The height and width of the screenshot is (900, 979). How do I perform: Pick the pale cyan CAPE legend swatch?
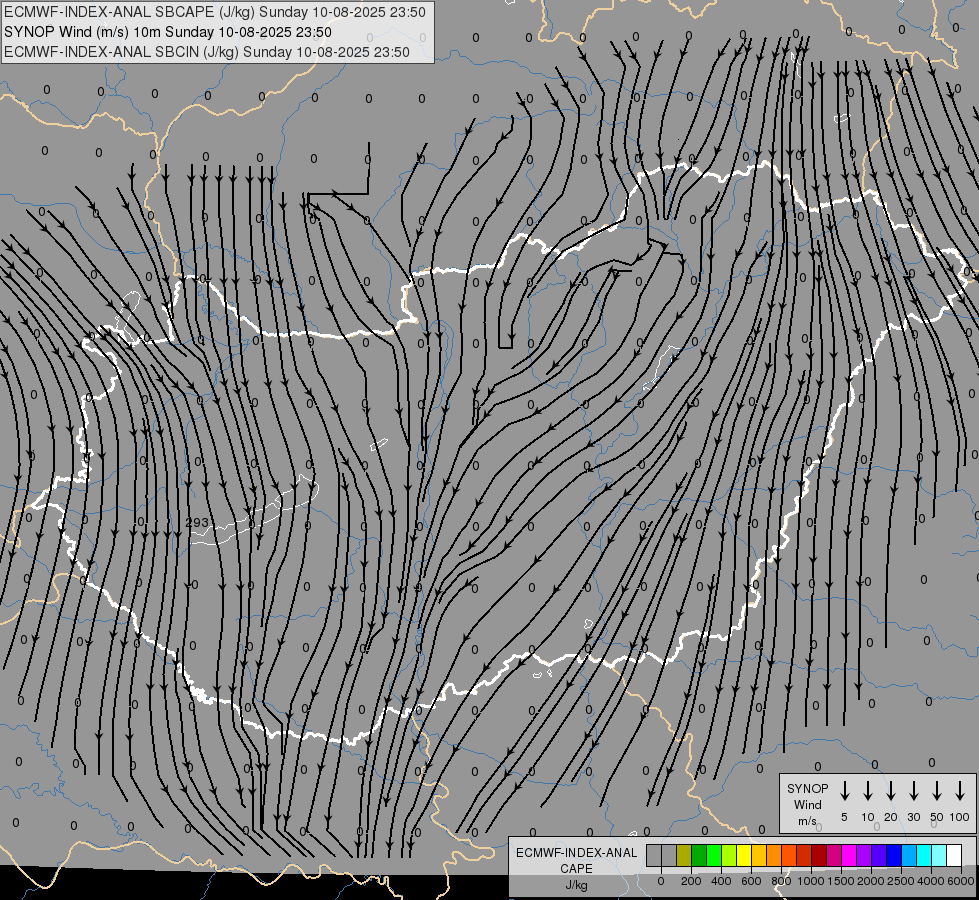[x=938, y=855]
